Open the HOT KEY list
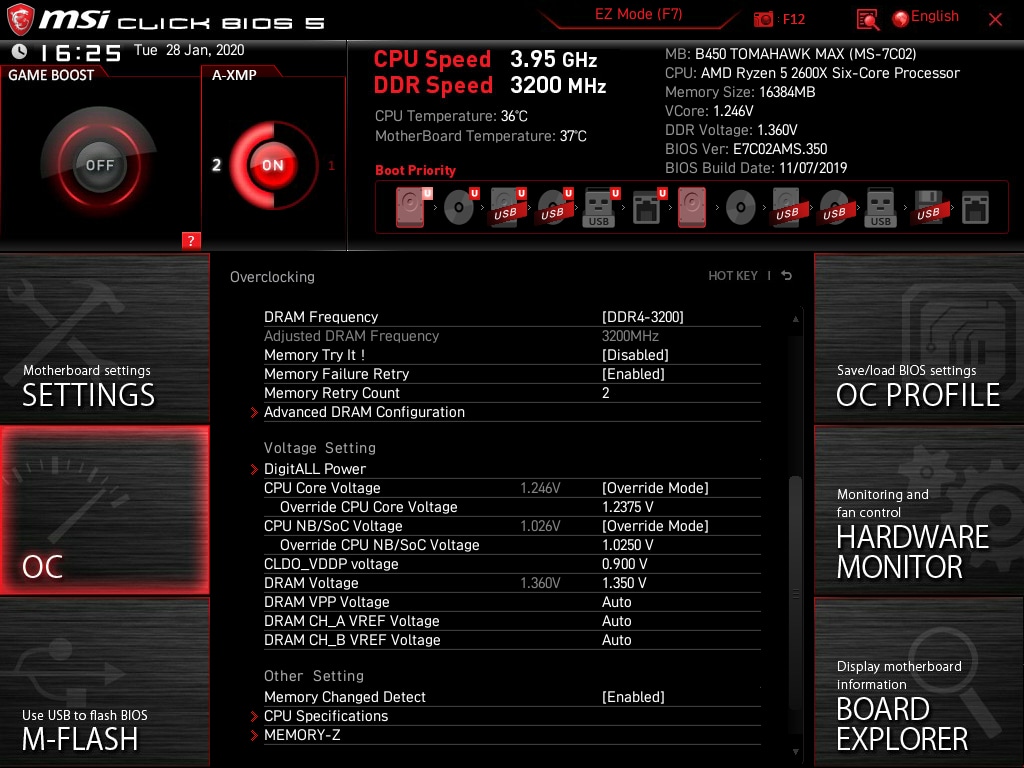The width and height of the screenshot is (1024, 768). 733,276
